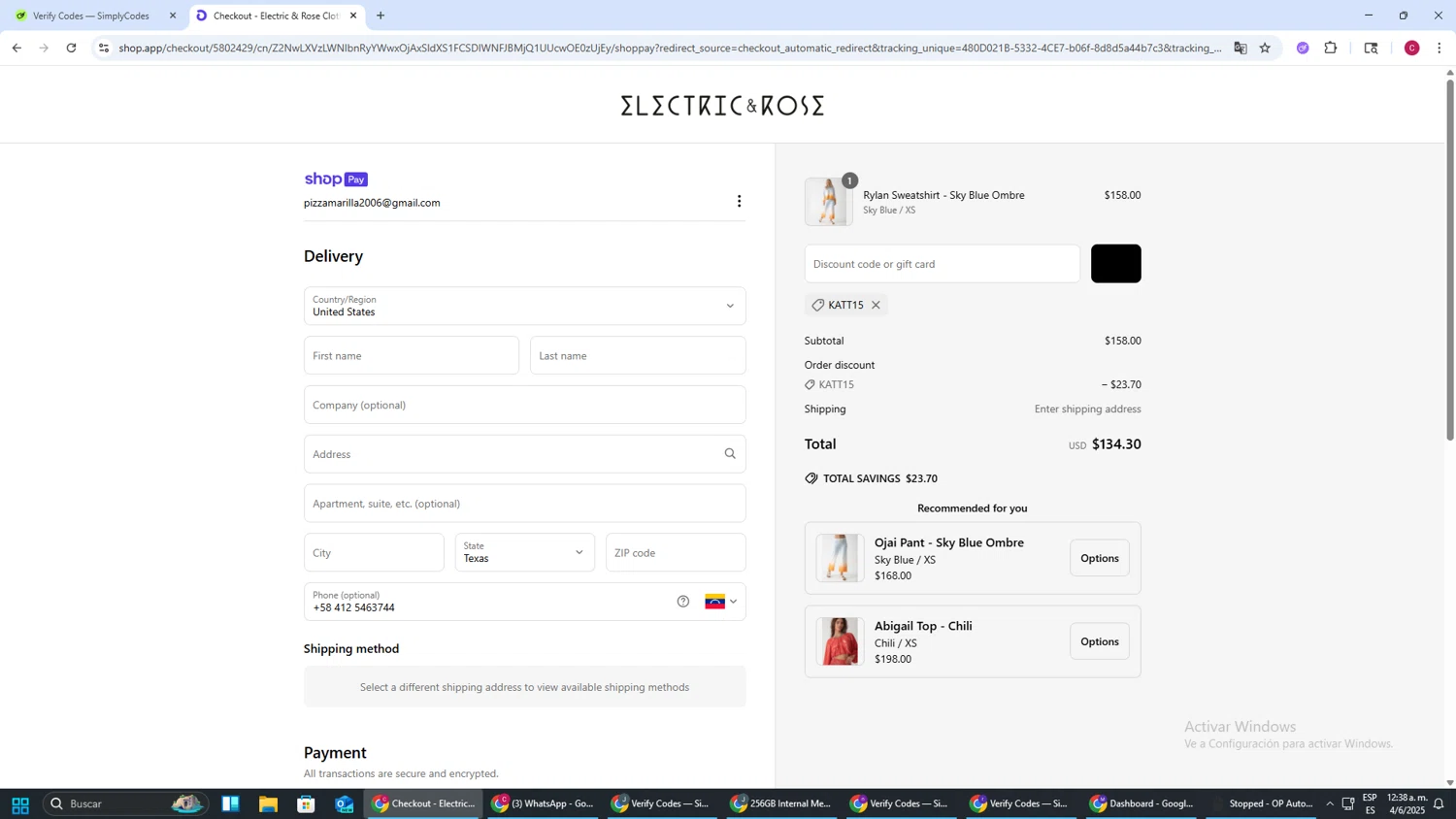
Task: Click the address search magnifier icon
Action: (x=730, y=454)
